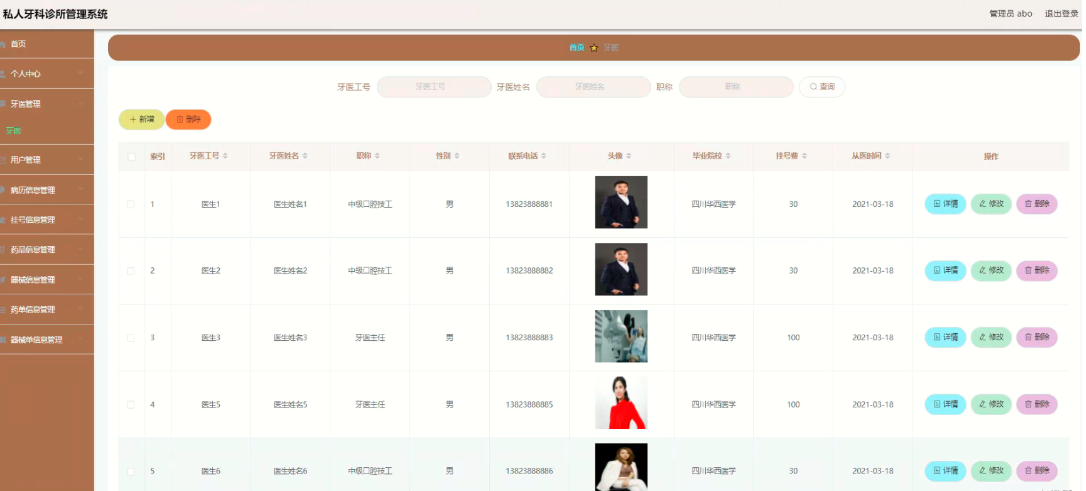Click the pink 删除 for 医生1
1086x491 pixels.
tap(1037, 204)
